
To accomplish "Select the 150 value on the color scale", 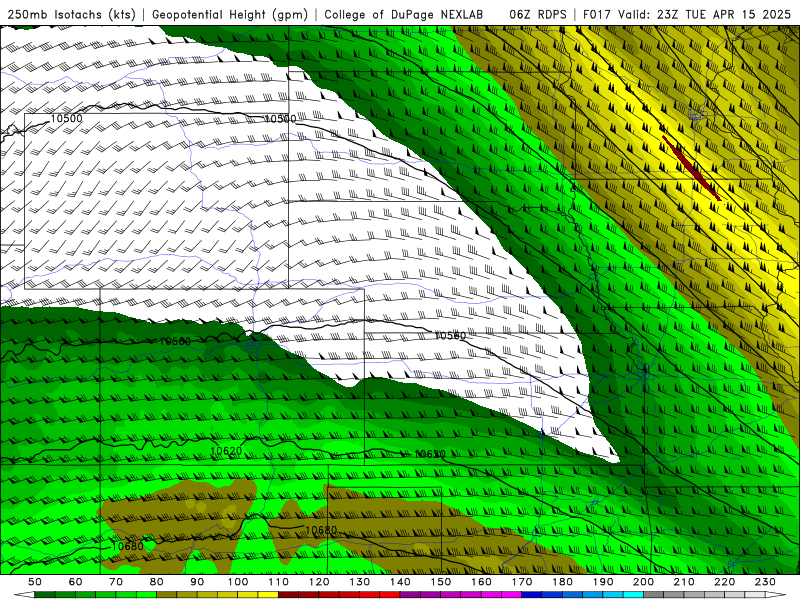I will [441, 582].
